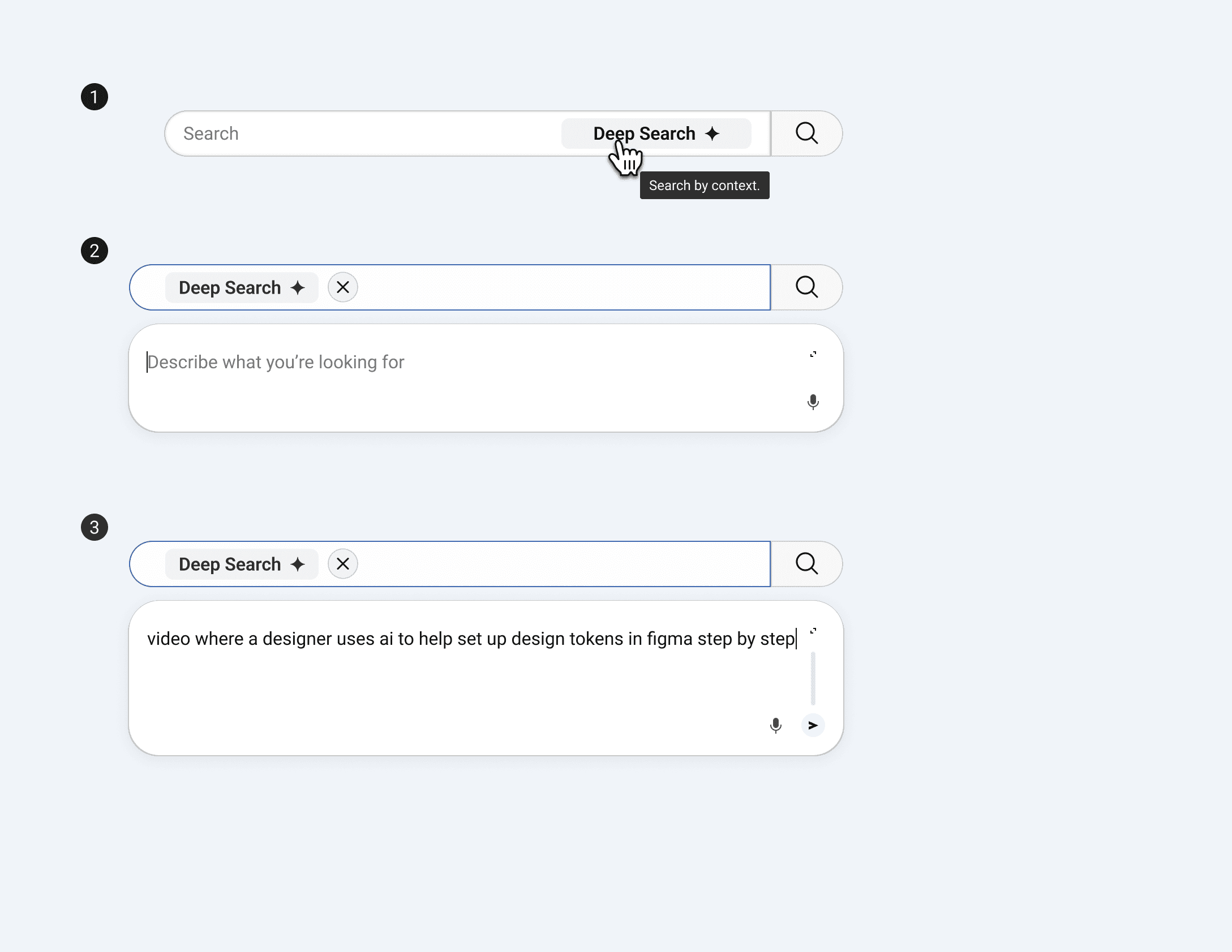Click the scrollbar in the filled query box
The image size is (1232, 952).
pos(813,679)
